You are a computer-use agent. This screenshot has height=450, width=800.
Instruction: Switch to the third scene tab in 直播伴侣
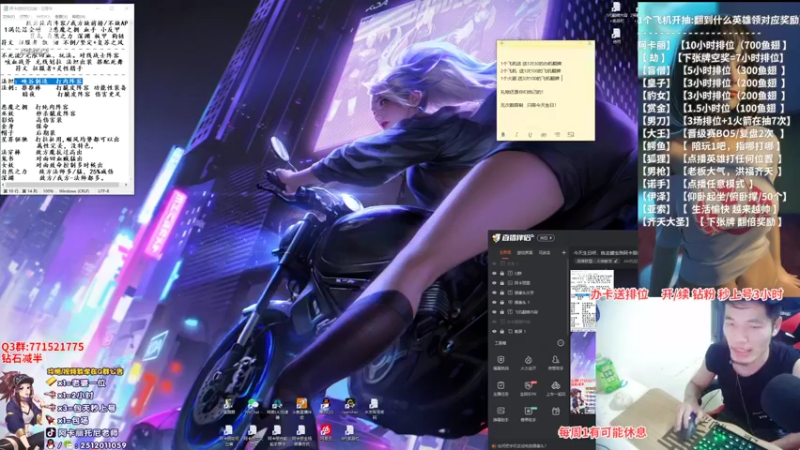[544, 253]
